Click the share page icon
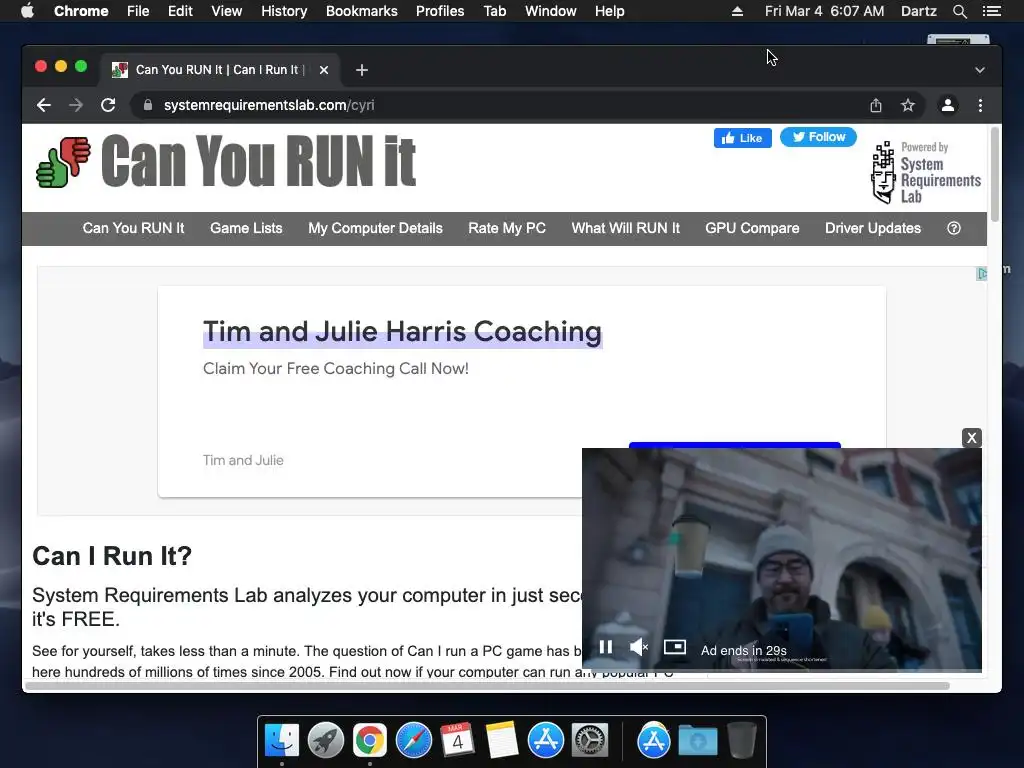 coord(876,105)
